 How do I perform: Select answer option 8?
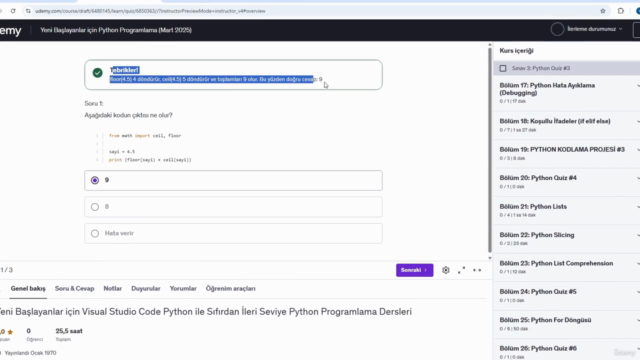tap(233, 207)
